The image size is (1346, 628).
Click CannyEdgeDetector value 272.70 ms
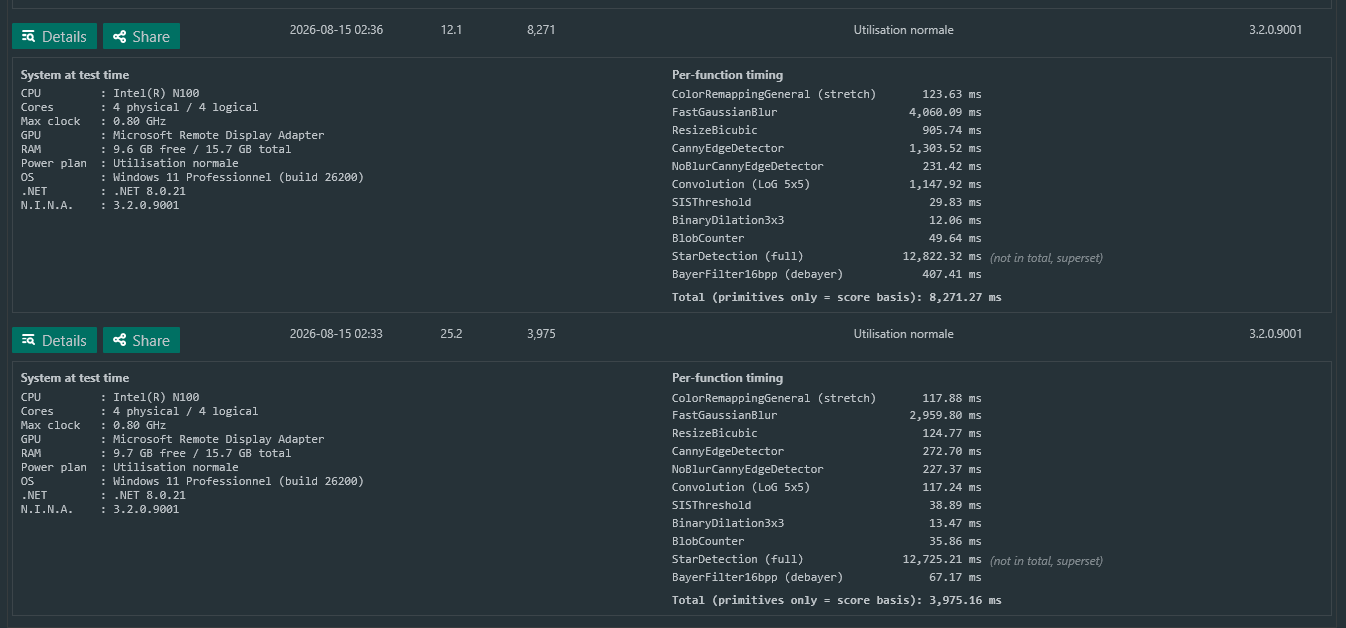[x=952, y=451]
